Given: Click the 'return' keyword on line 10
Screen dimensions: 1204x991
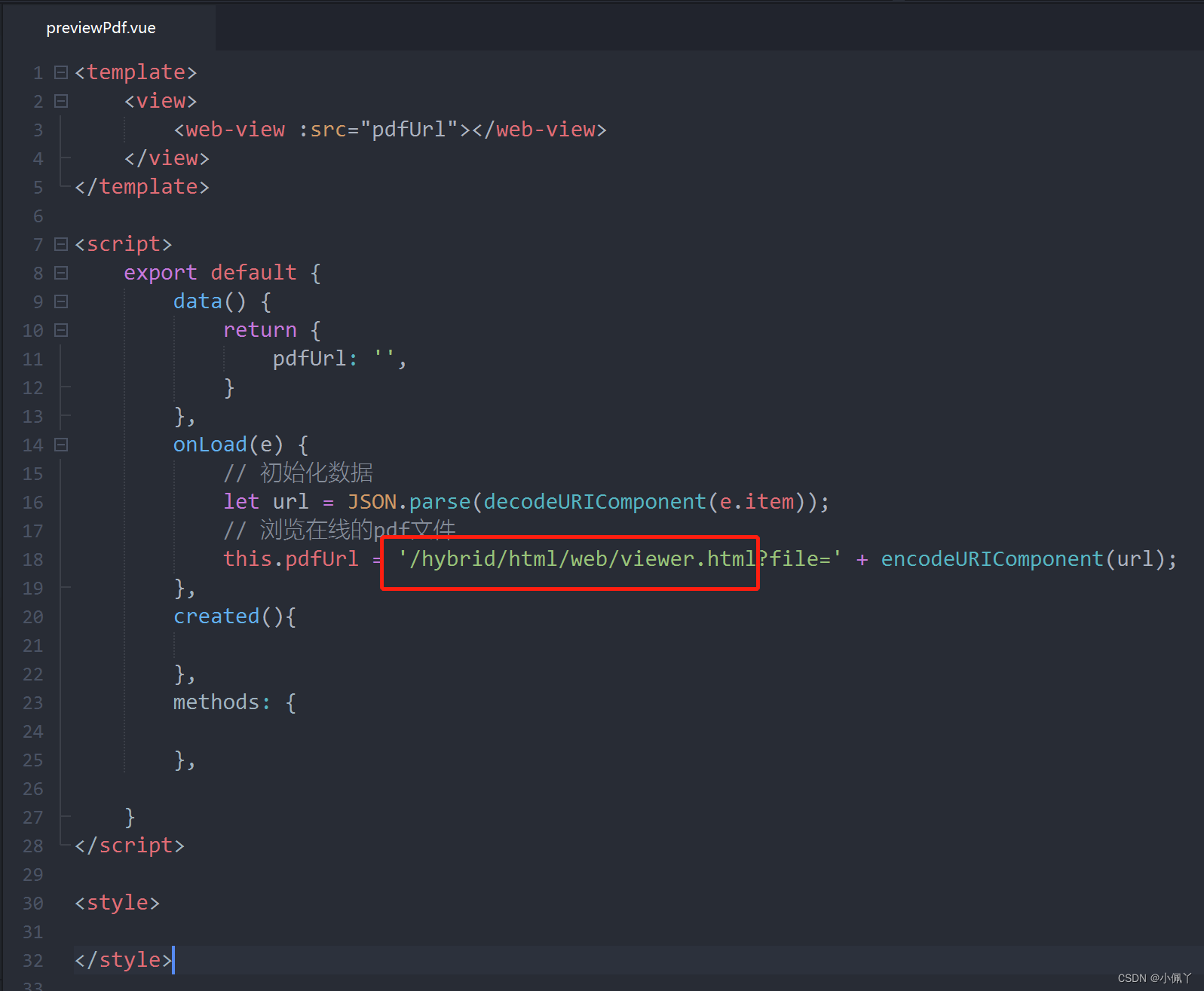Looking at the screenshot, I should point(260,330).
